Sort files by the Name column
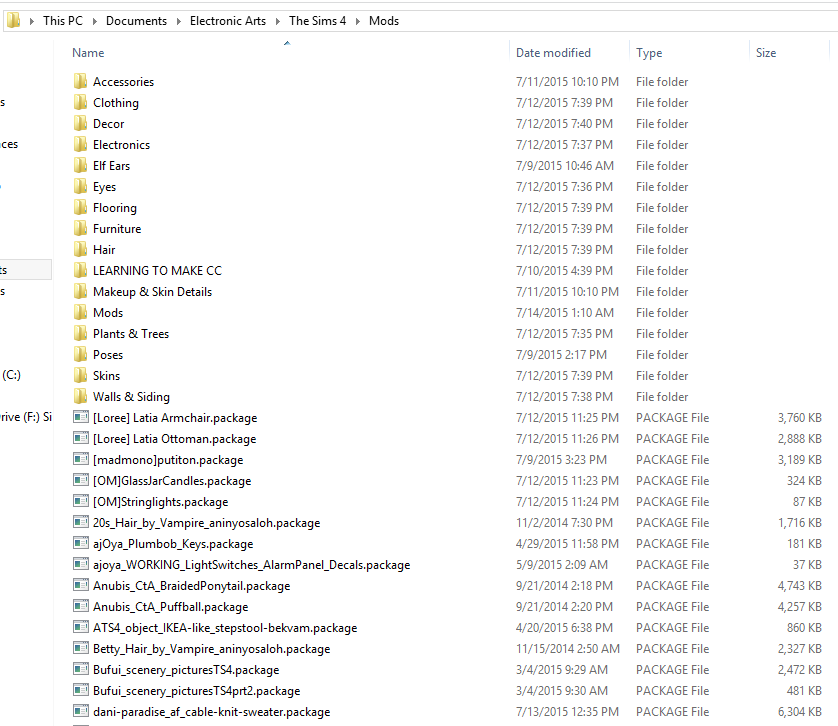 [x=88, y=52]
